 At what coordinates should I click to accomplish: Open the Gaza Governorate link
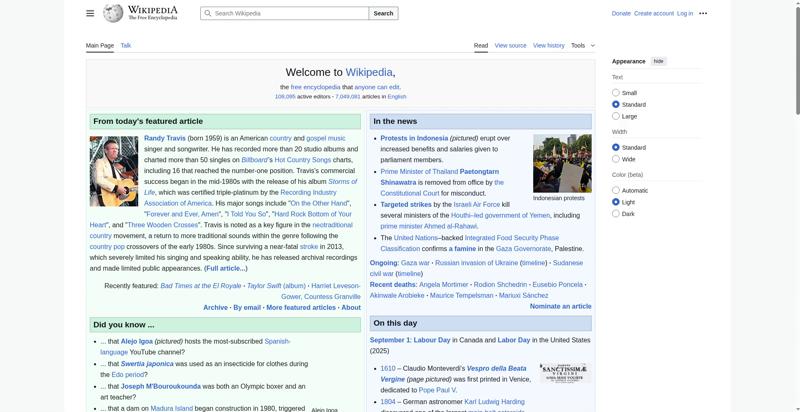coord(523,249)
